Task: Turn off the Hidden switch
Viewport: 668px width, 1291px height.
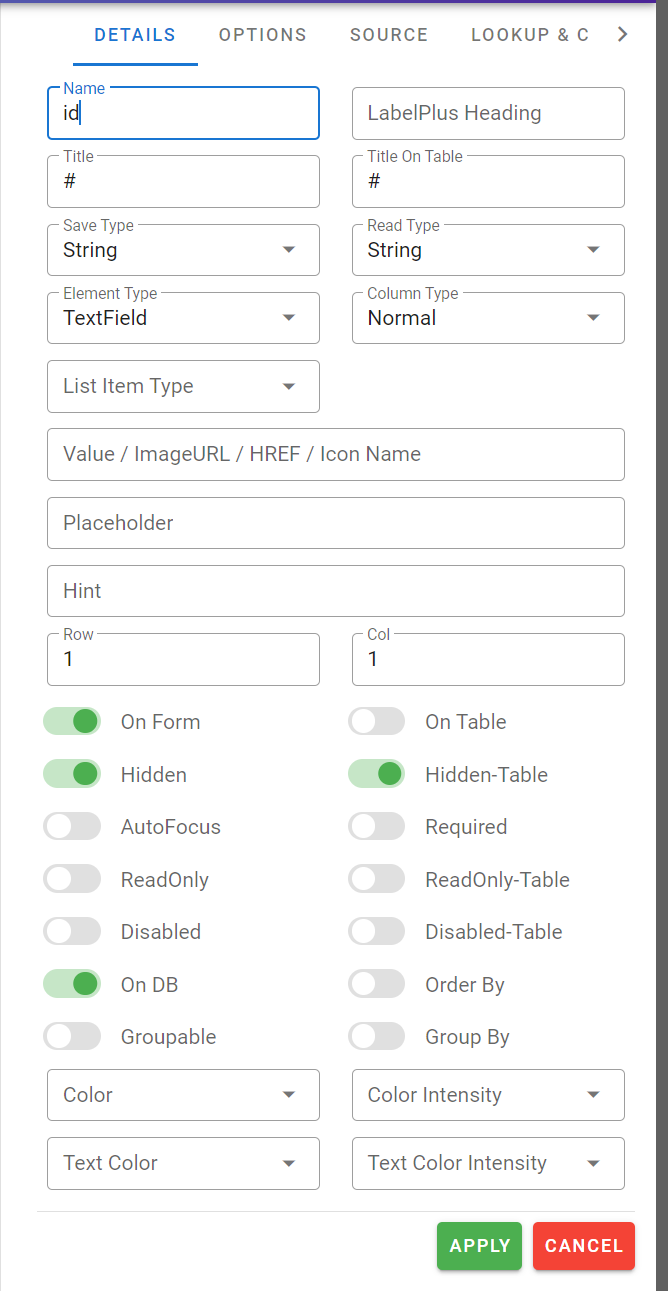Action: [x=72, y=774]
